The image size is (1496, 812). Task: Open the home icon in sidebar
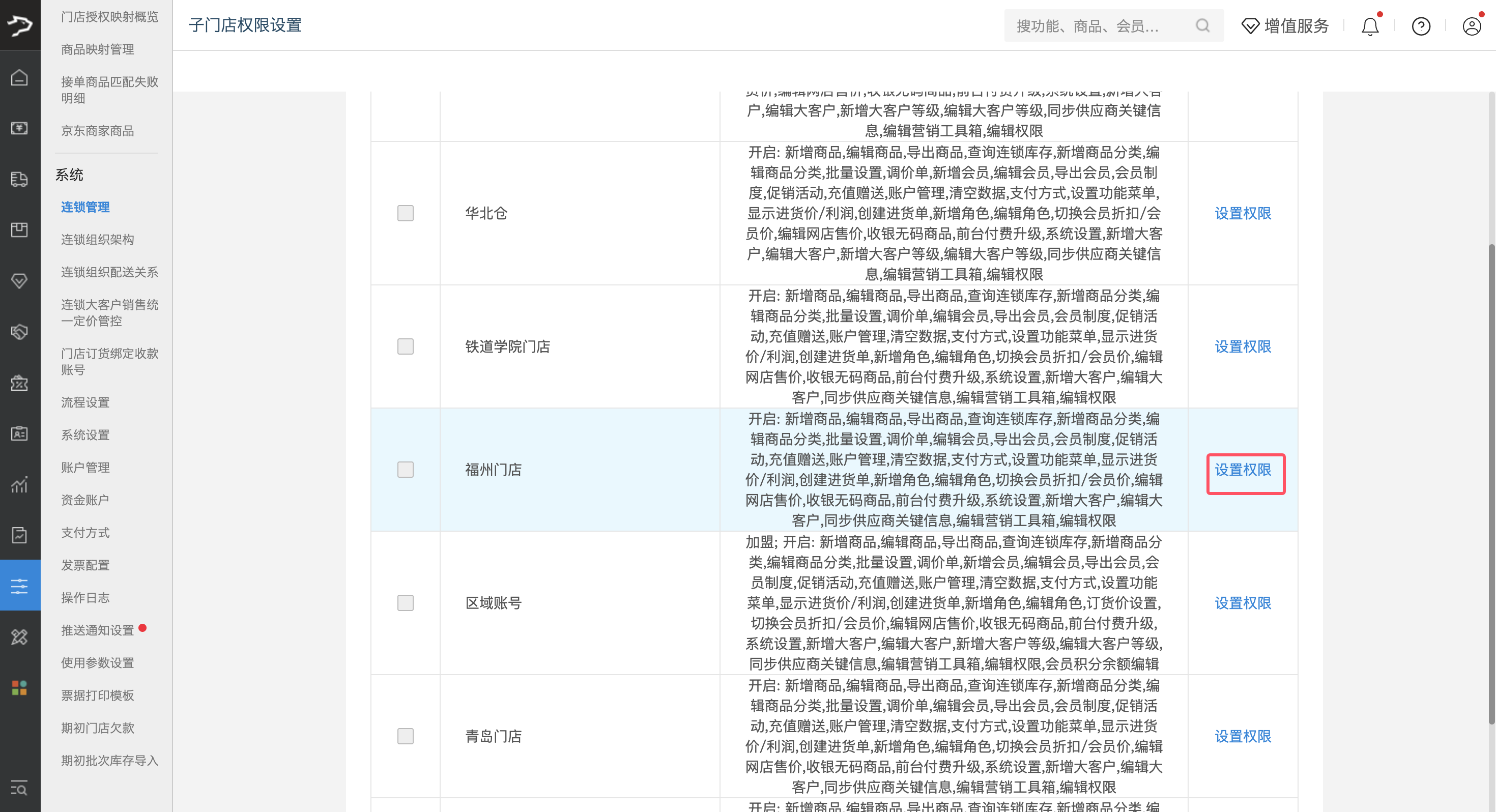click(20, 77)
